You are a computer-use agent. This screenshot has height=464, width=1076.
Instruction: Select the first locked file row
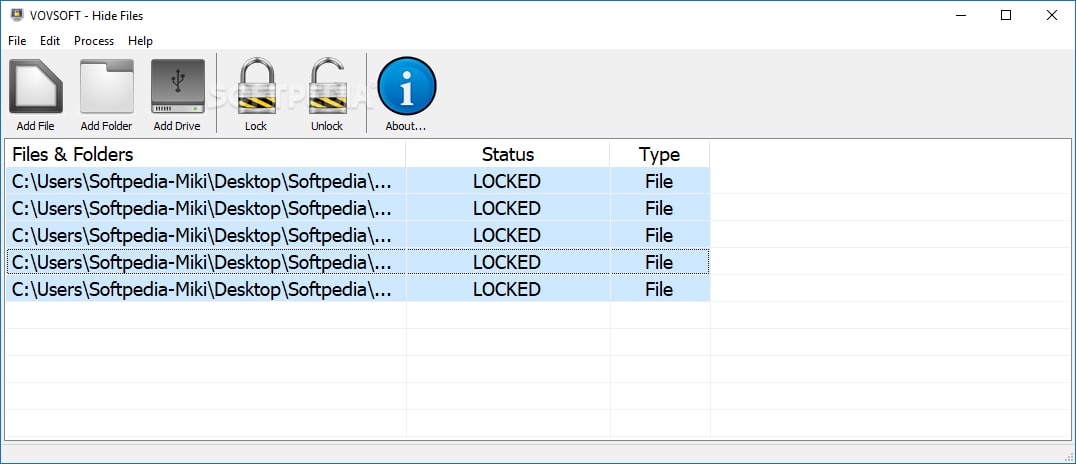tap(205, 181)
